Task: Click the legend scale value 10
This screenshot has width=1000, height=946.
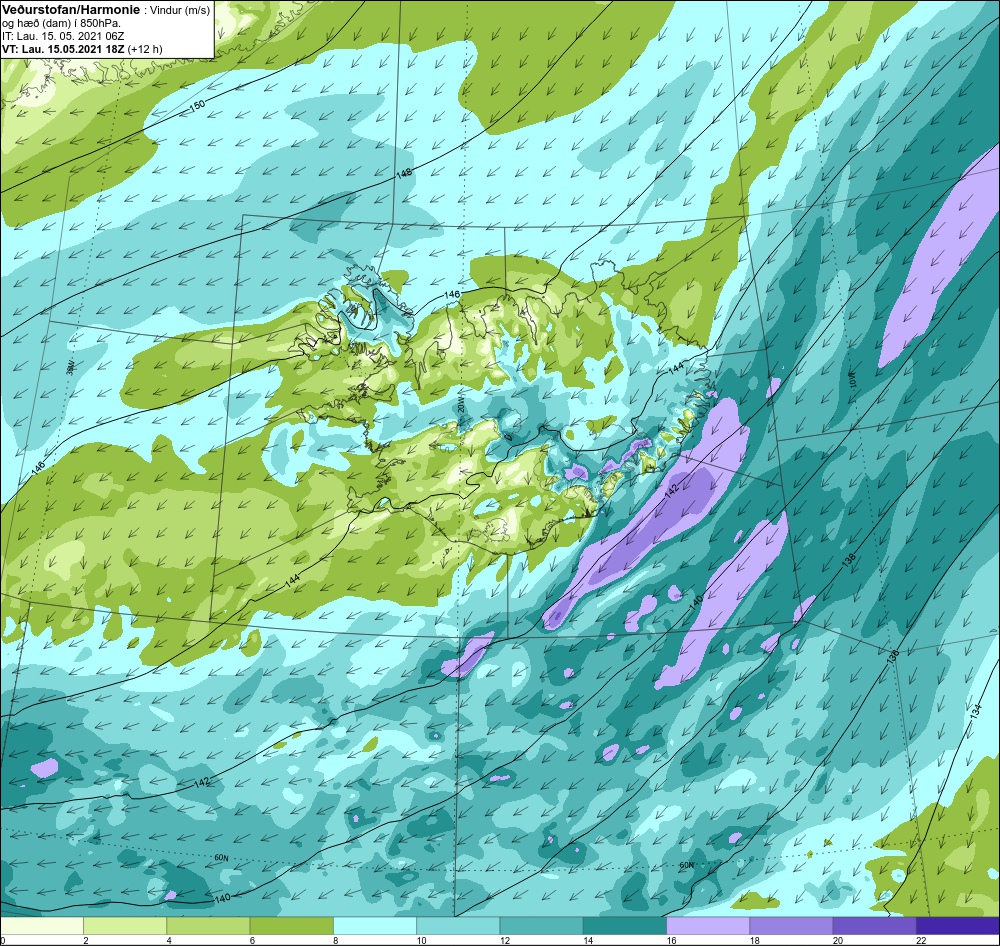Action: point(421,940)
